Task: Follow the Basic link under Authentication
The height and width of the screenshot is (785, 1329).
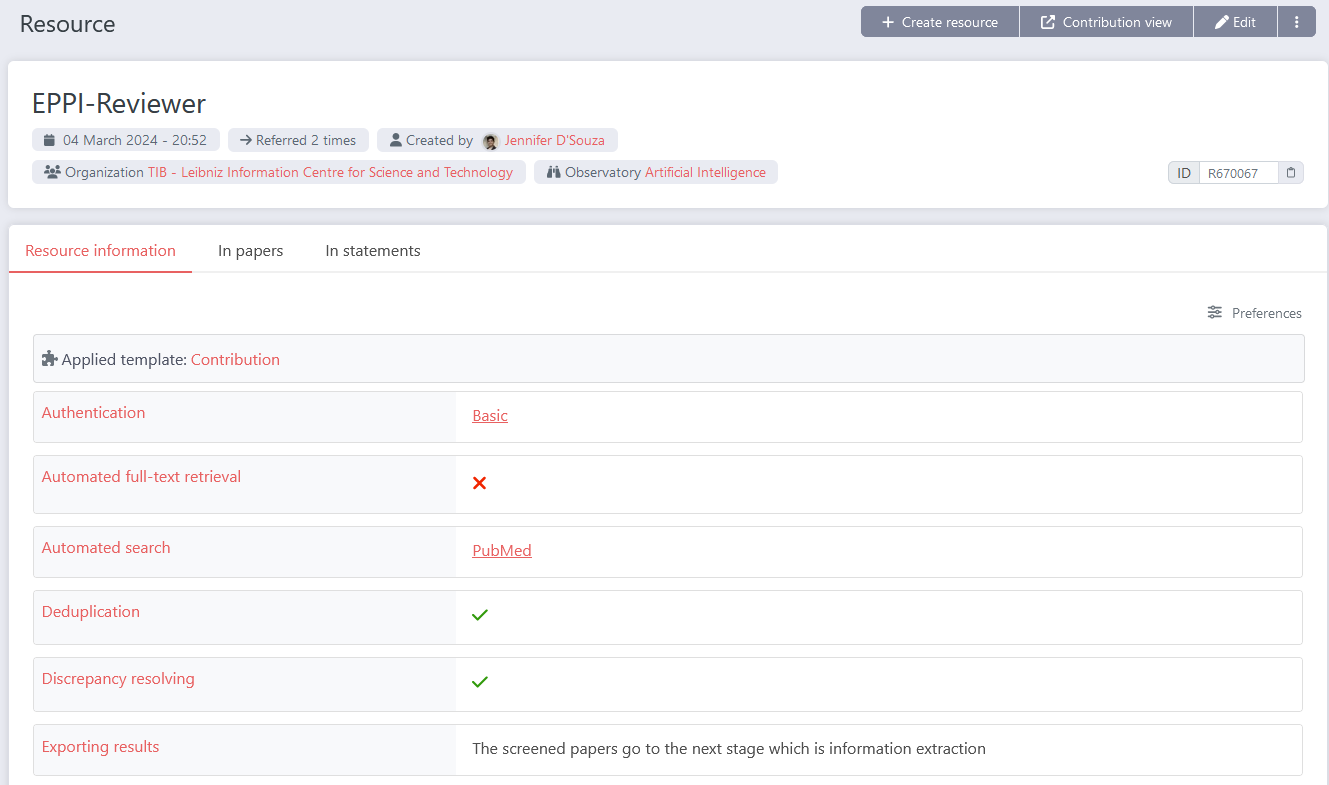Action: [x=489, y=415]
